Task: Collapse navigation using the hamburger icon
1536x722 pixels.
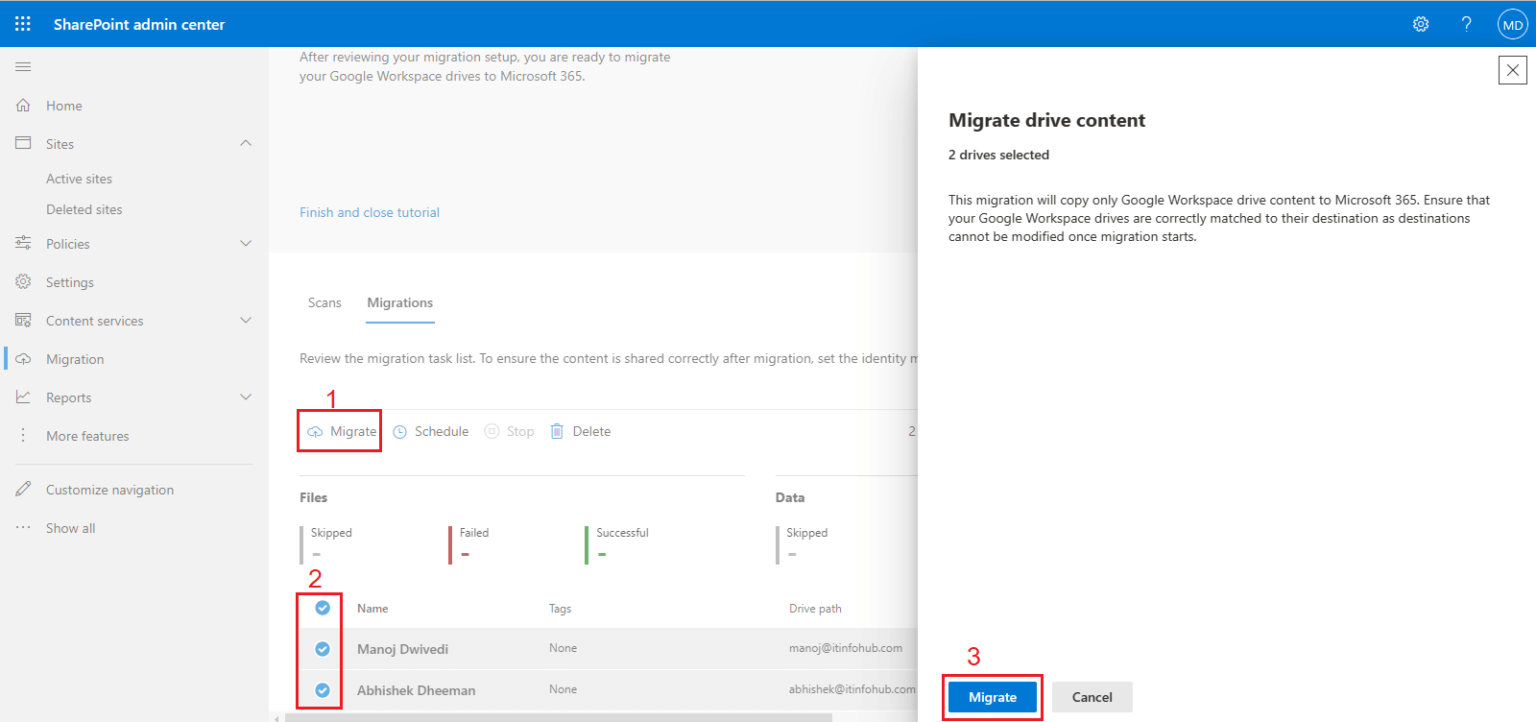Action: [x=22, y=66]
